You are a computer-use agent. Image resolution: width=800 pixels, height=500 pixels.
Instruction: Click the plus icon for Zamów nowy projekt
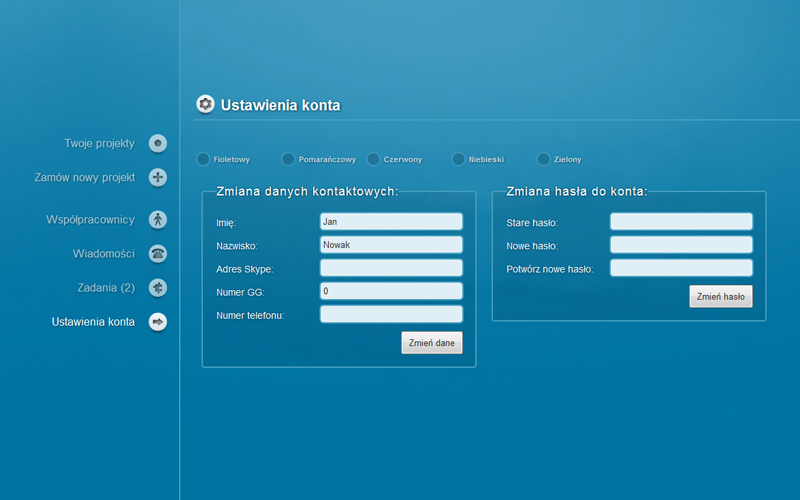point(158,178)
